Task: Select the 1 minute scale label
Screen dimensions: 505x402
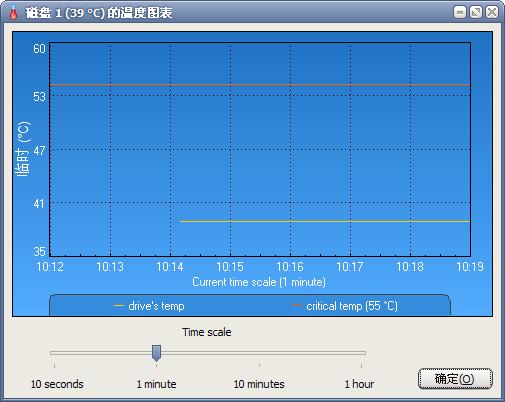Action: (156, 384)
